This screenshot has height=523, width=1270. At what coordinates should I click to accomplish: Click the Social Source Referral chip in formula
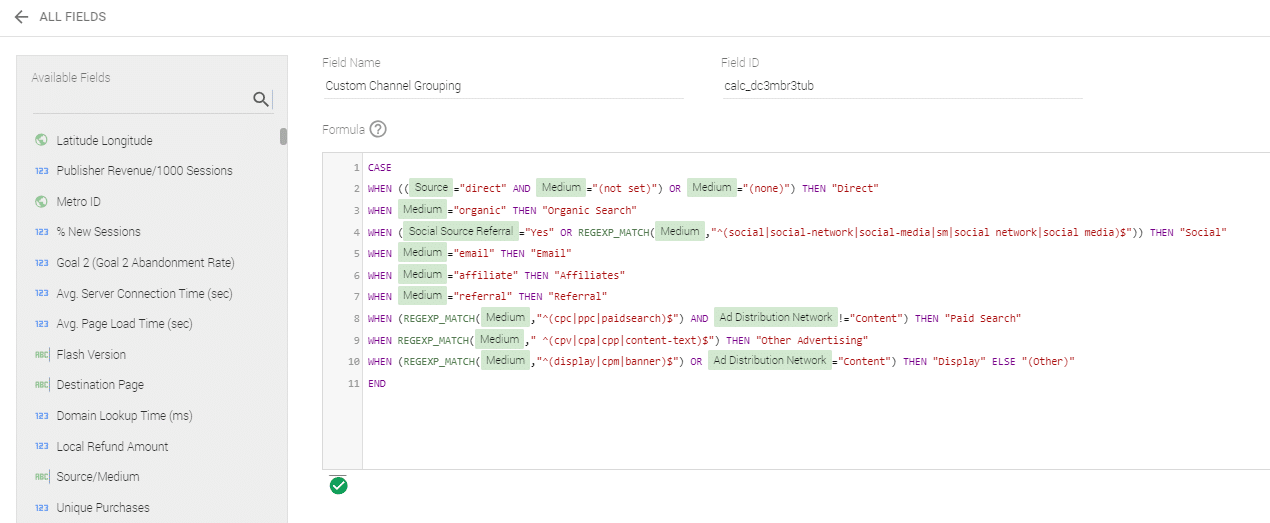(461, 232)
